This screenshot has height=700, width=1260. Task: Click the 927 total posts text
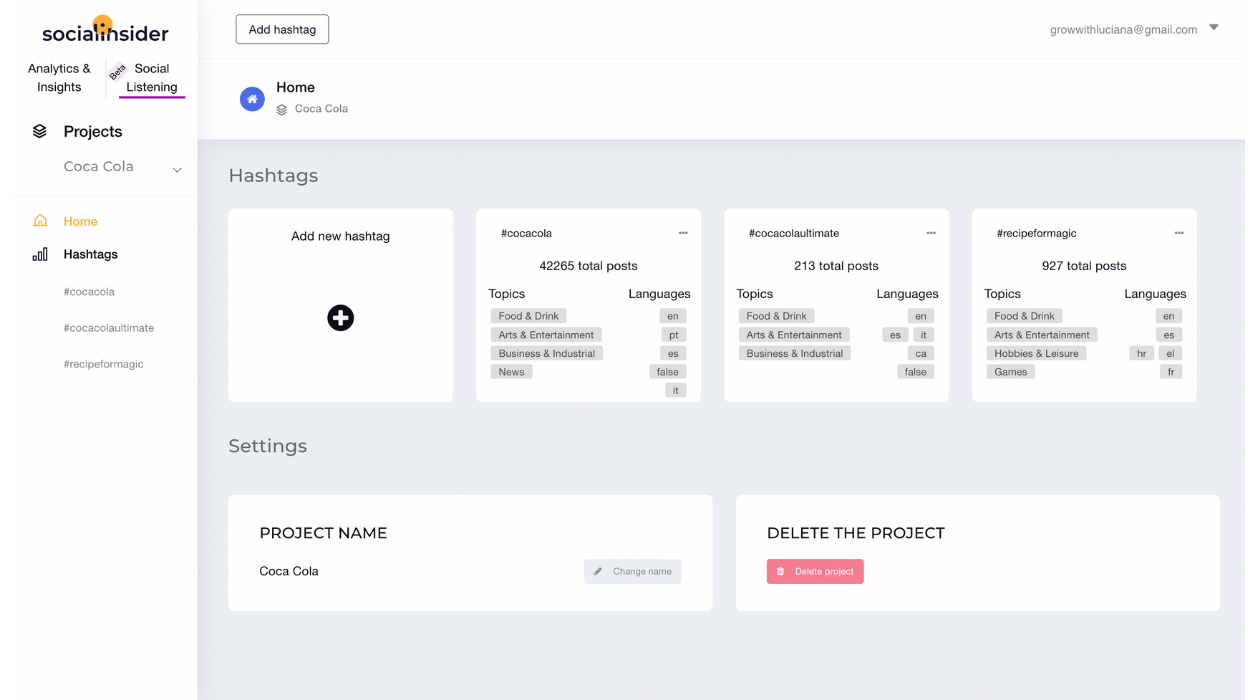click(x=1084, y=266)
